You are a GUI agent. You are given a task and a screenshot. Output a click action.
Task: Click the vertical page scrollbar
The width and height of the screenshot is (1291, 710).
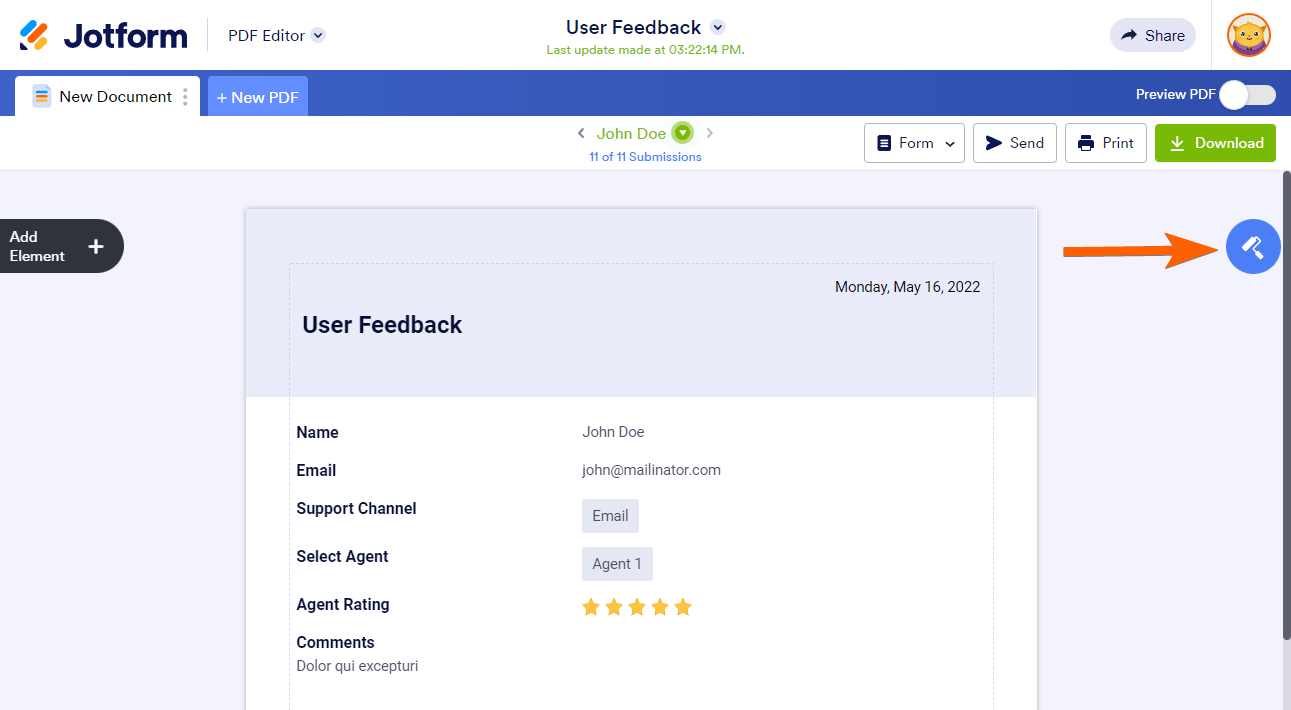click(1286, 400)
